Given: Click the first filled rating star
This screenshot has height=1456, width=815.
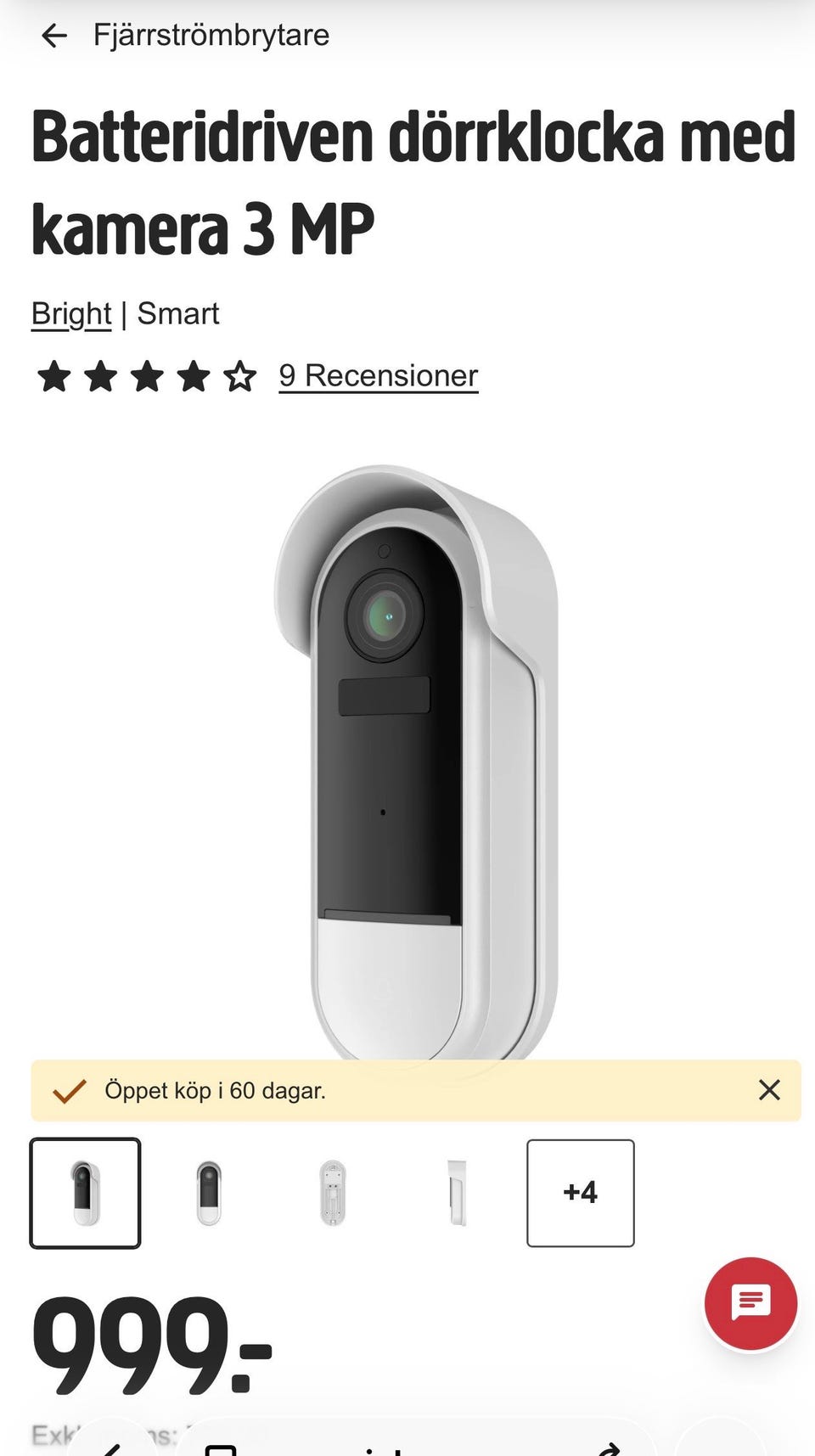Looking at the screenshot, I should click(x=53, y=376).
